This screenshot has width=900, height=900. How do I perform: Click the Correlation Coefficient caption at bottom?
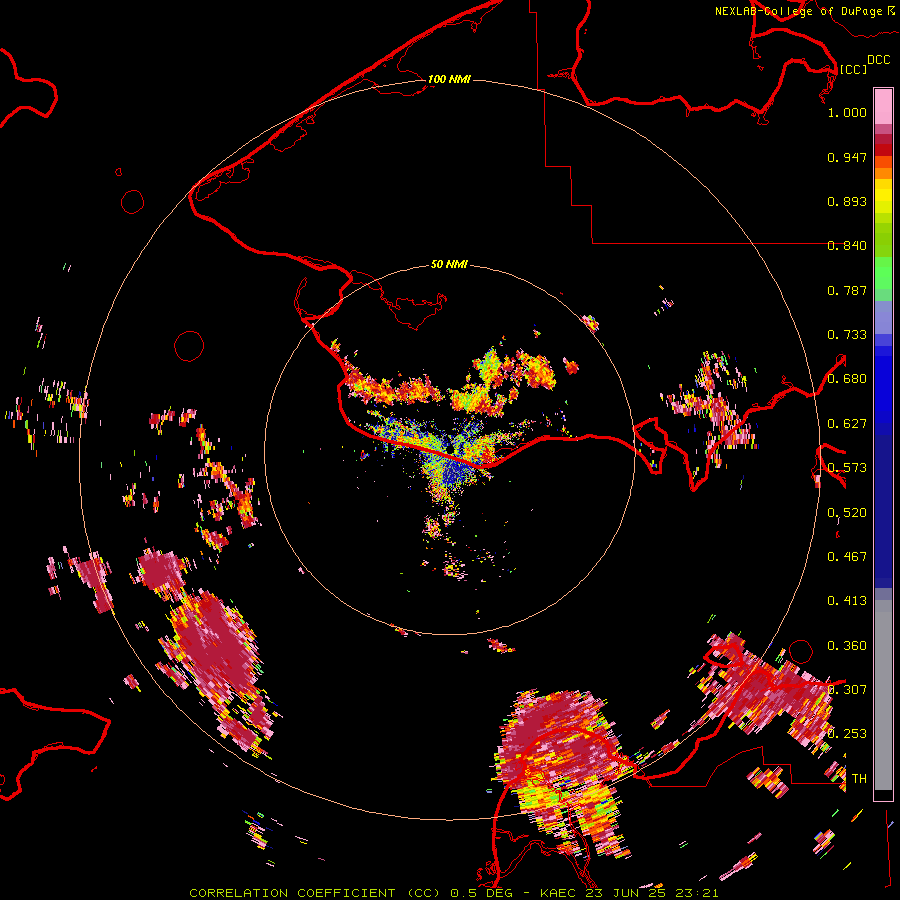click(x=453, y=893)
